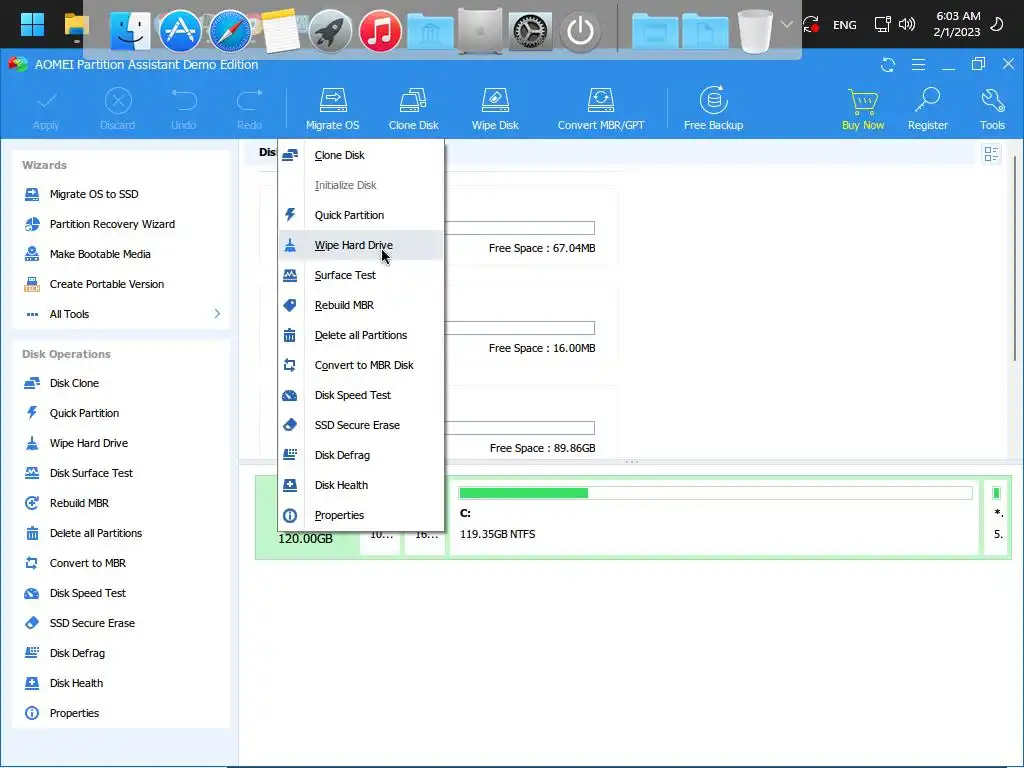Choose Disk Defrag in context menu

coord(361,455)
